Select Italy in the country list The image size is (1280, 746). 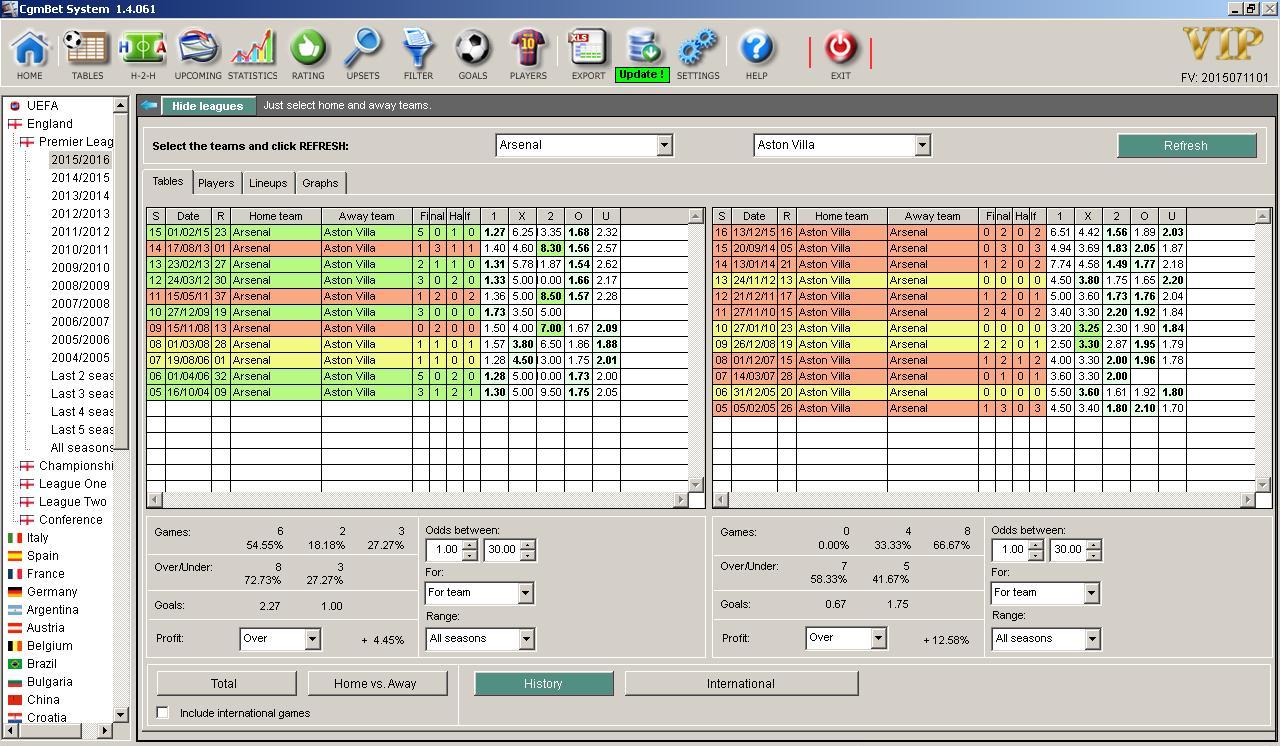point(37,537)
